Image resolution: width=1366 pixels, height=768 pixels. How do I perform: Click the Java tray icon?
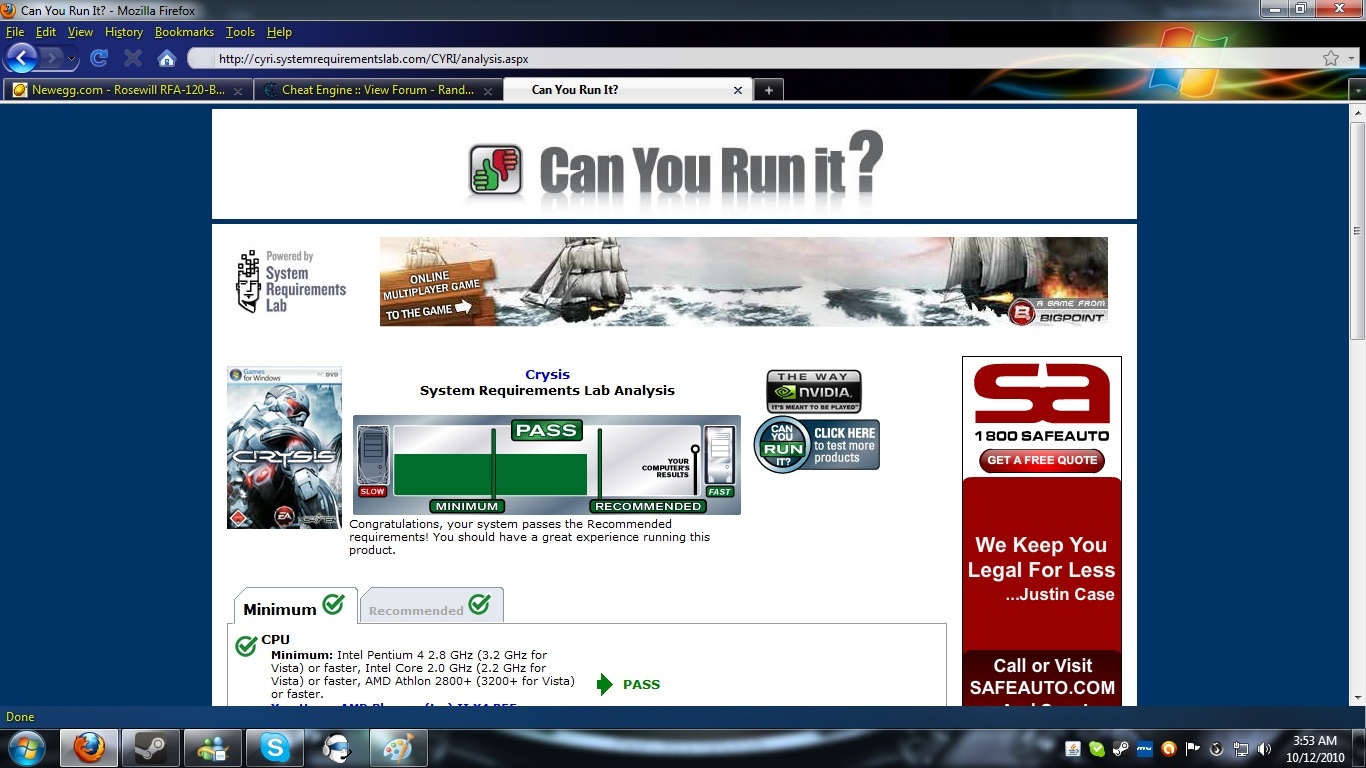tap(1073, 748)
